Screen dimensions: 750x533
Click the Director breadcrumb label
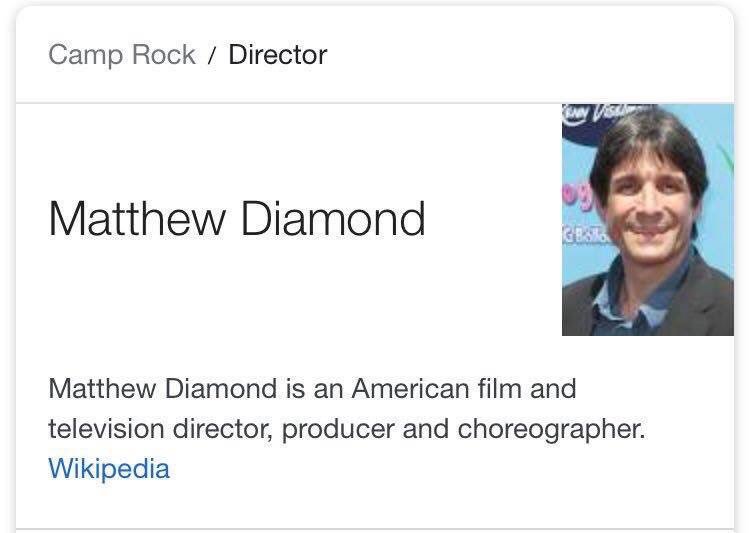click(277, 54)
